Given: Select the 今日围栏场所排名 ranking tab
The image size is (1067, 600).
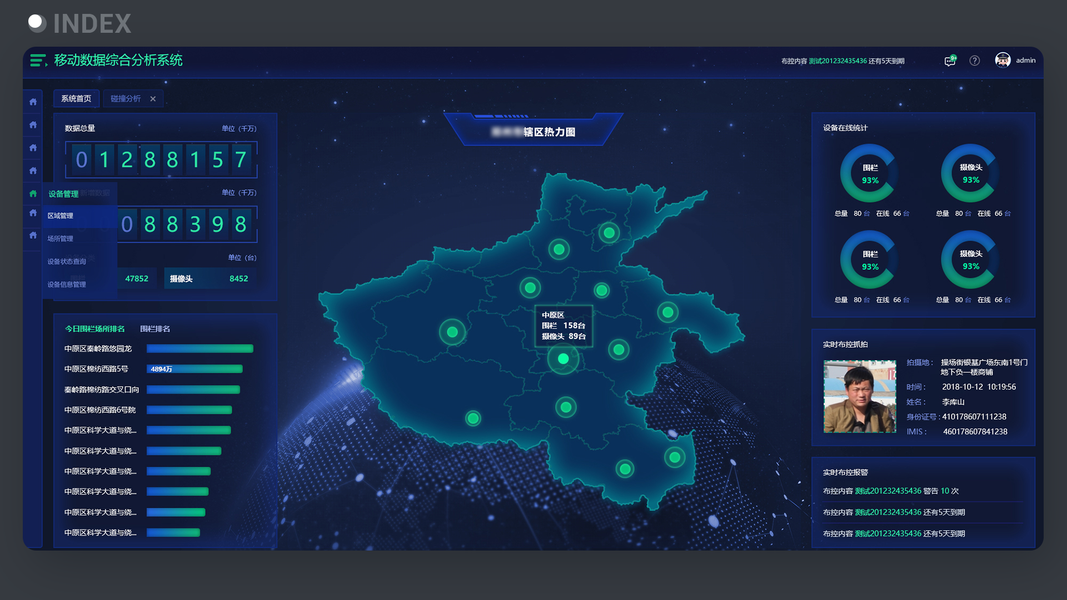Looking at the screenshot, I should pos(95,329).
